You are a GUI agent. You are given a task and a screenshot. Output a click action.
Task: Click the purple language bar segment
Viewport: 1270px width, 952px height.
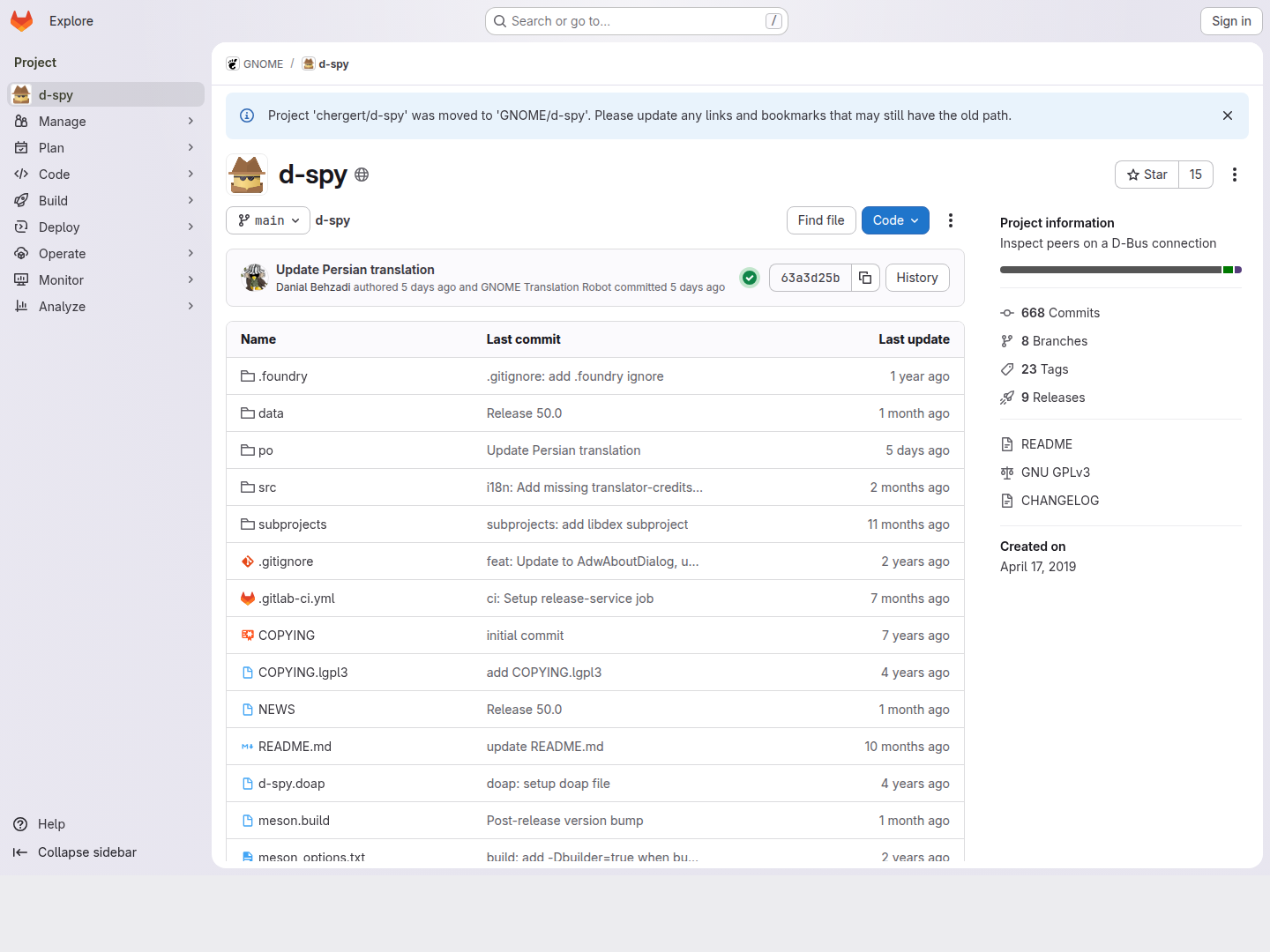click(x=1238, y=270)
